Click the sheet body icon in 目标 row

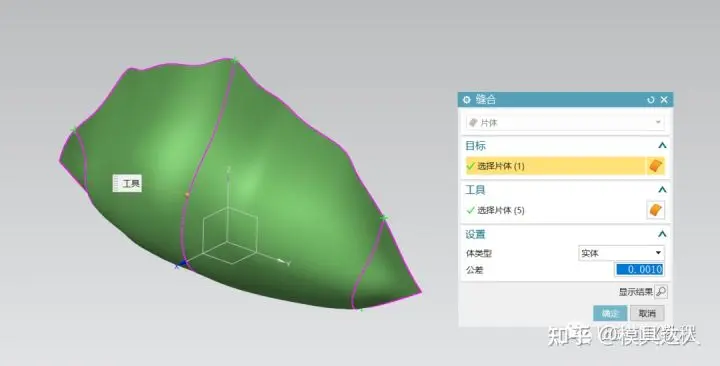(656, 166)
